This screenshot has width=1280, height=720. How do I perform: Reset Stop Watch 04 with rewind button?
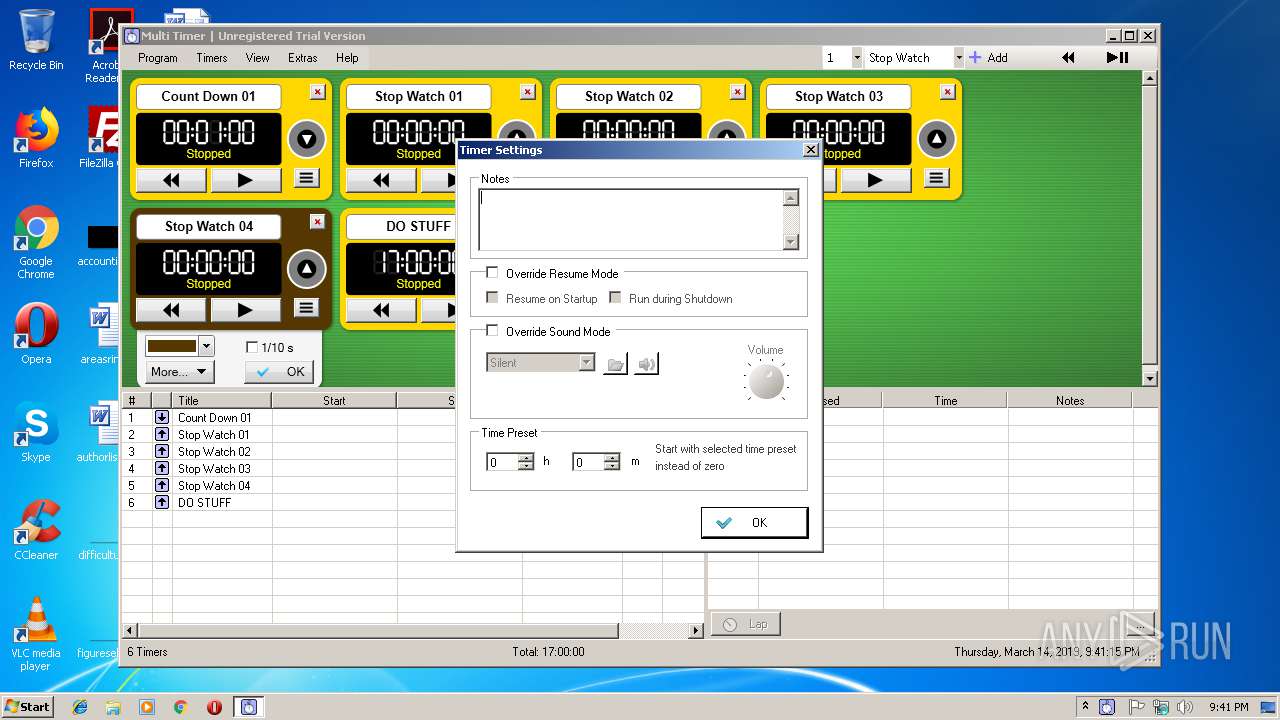pos(171,310)
